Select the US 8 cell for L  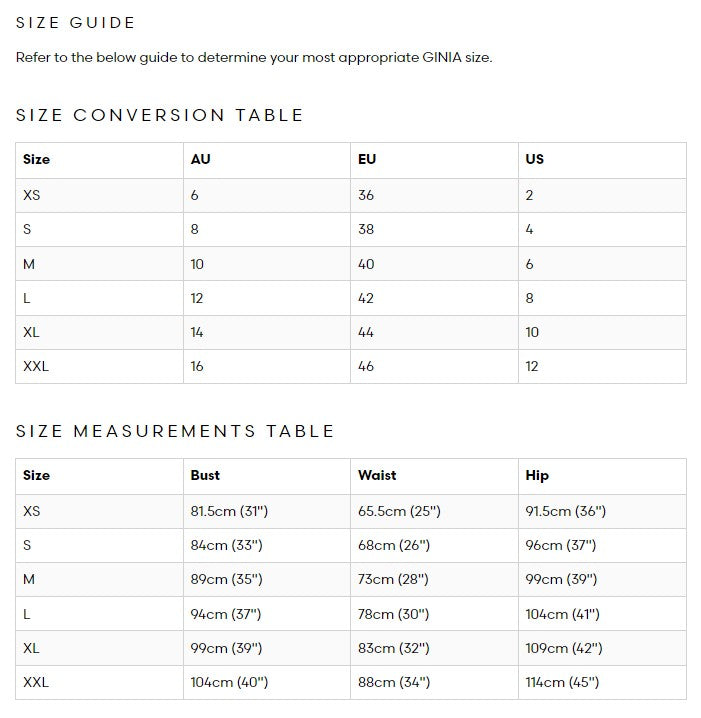point(529,298)
